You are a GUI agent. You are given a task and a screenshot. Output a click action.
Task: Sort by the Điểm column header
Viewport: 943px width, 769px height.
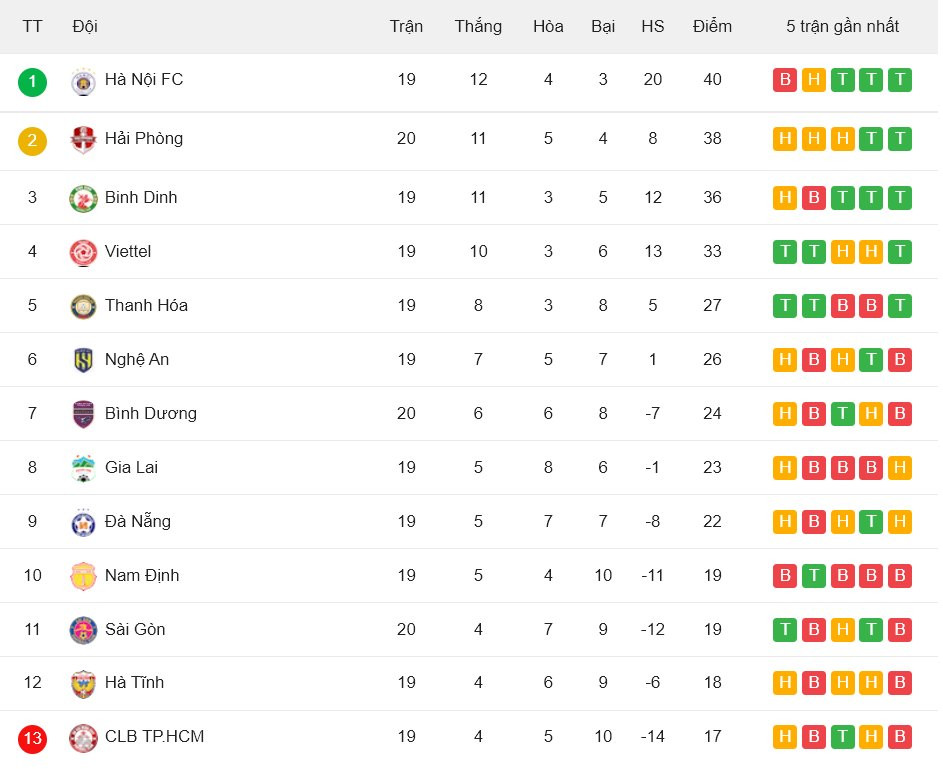712,26
